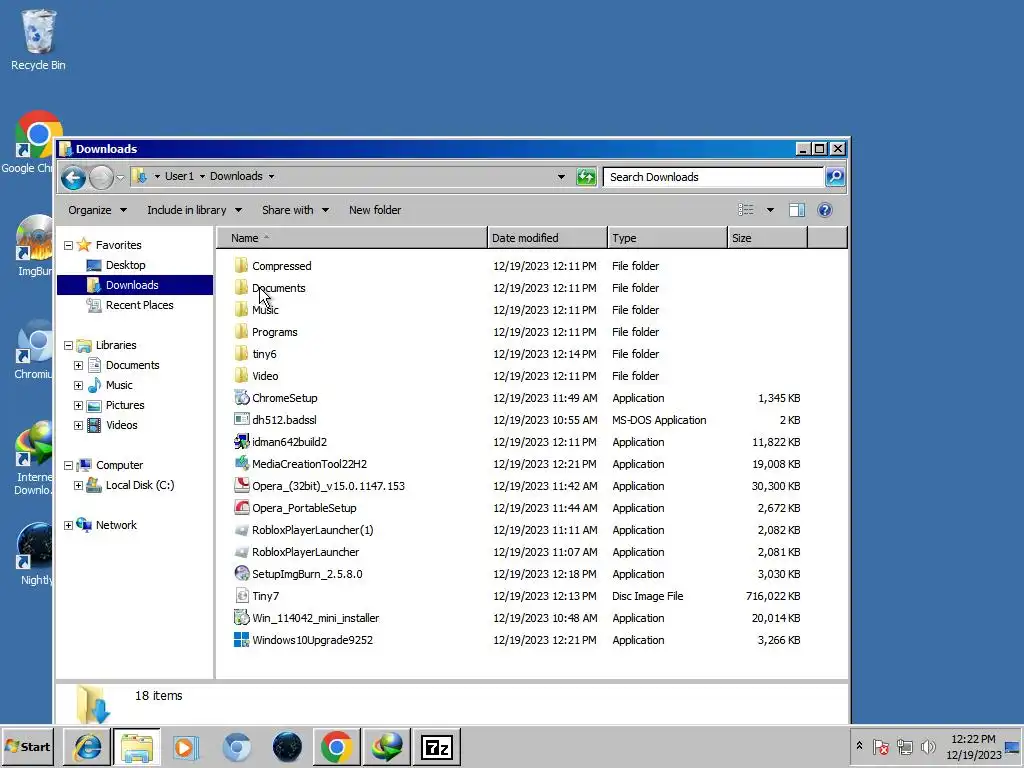Screen dimensions: 1024x768
Task: Open the Share with menu
Action: tap(295, 210)
